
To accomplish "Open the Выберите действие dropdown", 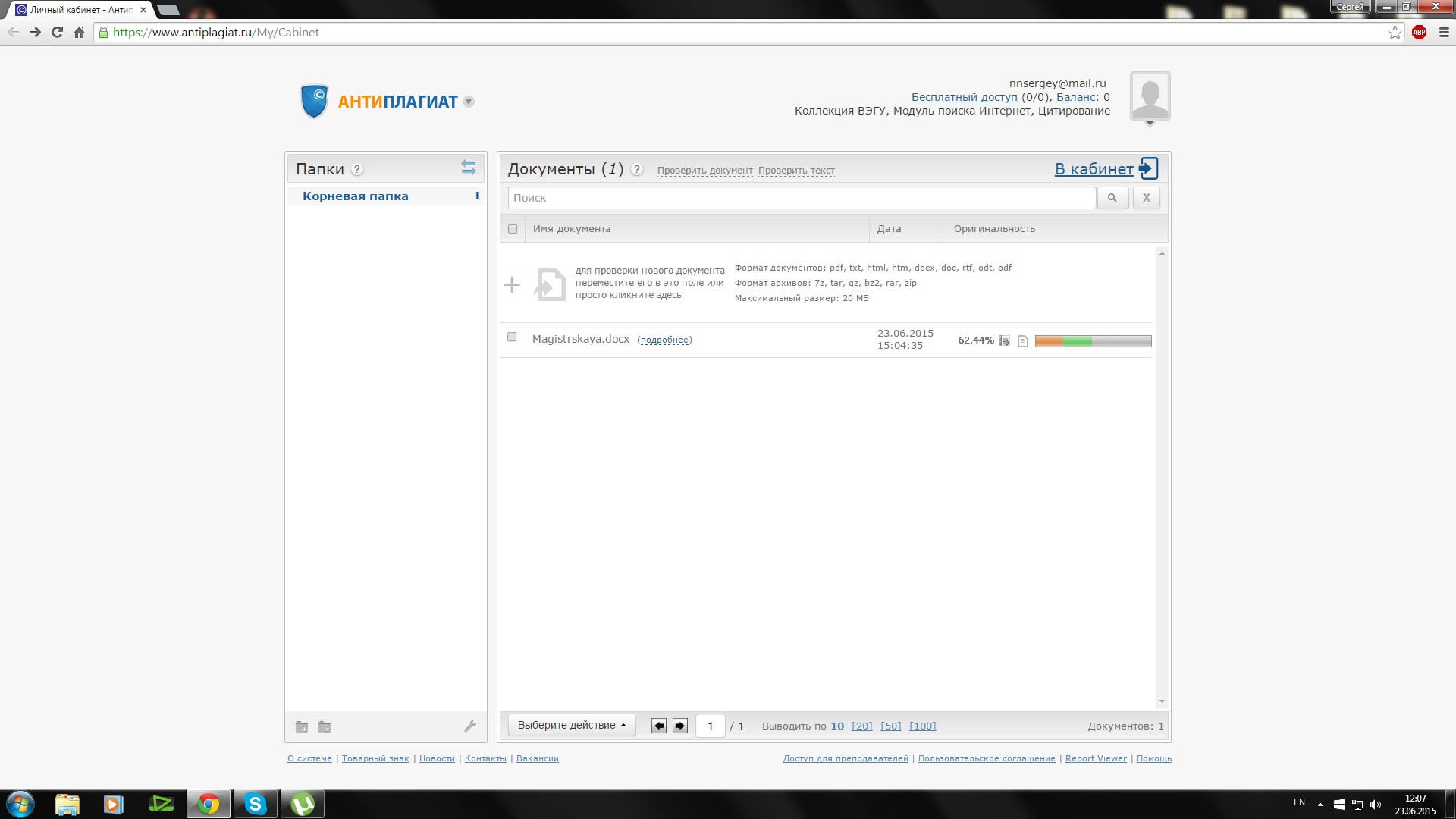I will click(571, 726).
